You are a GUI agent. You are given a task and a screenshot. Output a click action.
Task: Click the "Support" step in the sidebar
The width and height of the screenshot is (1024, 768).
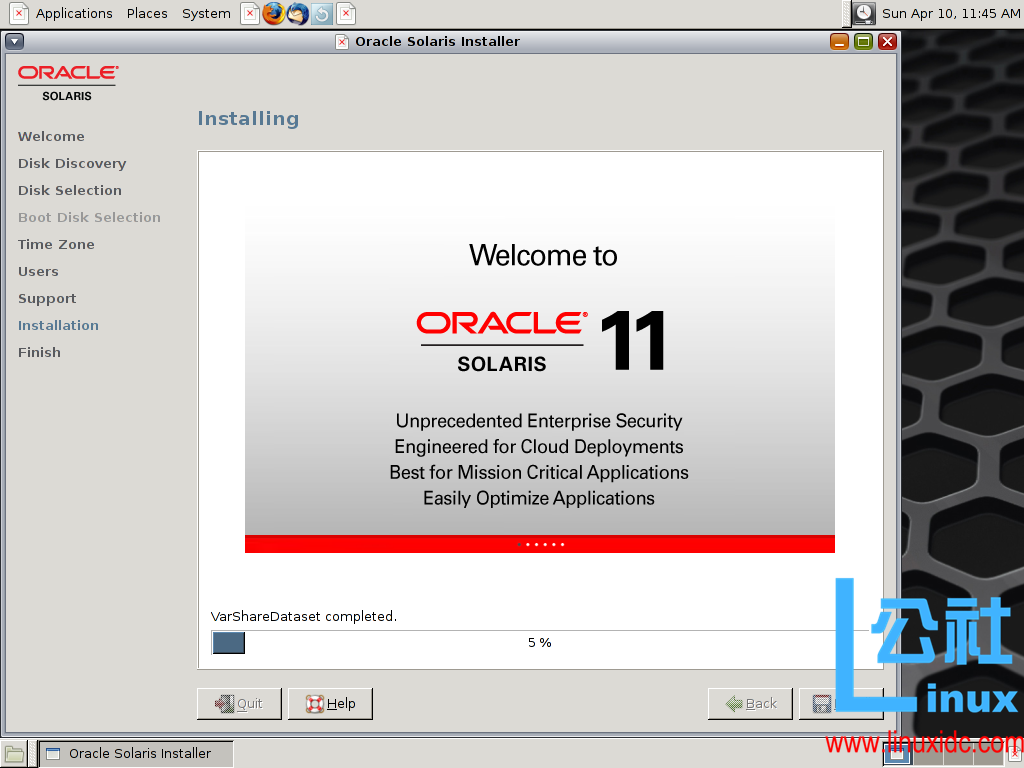click(47, 298)
